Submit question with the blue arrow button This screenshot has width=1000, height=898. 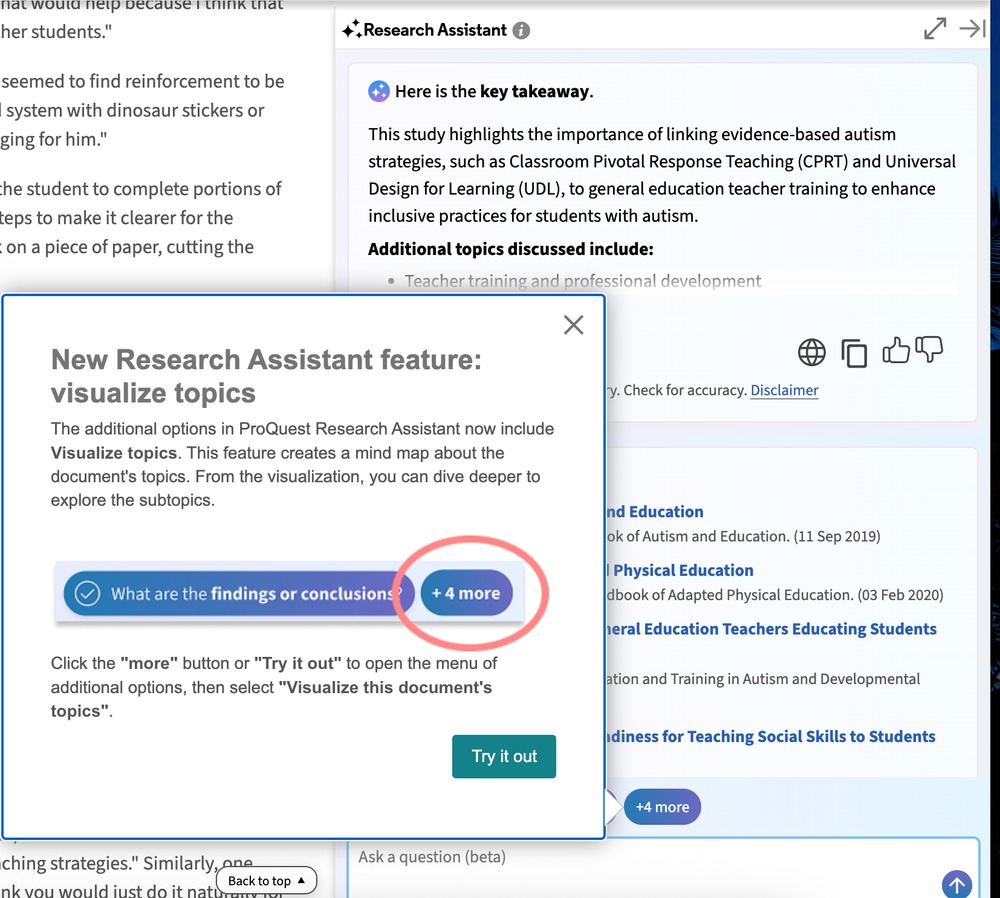(x=956, y=884)
